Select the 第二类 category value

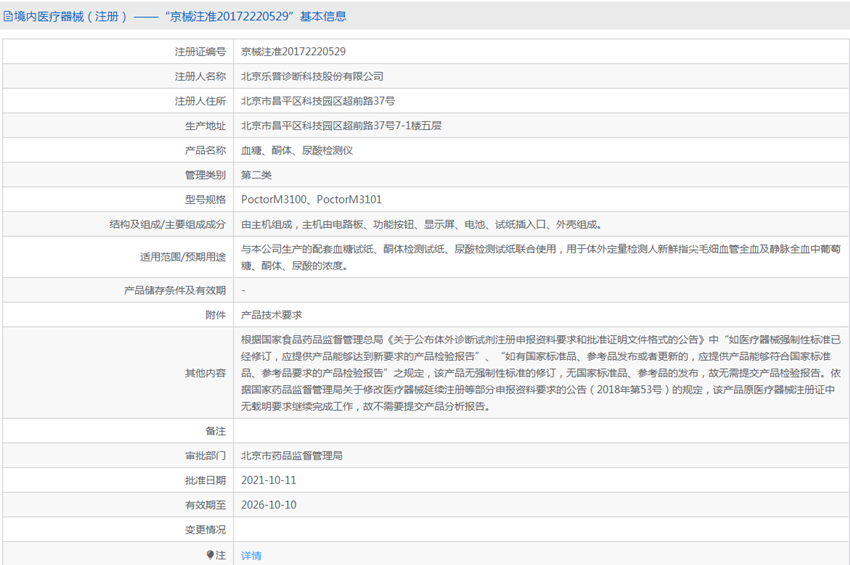tap(256, 175)
